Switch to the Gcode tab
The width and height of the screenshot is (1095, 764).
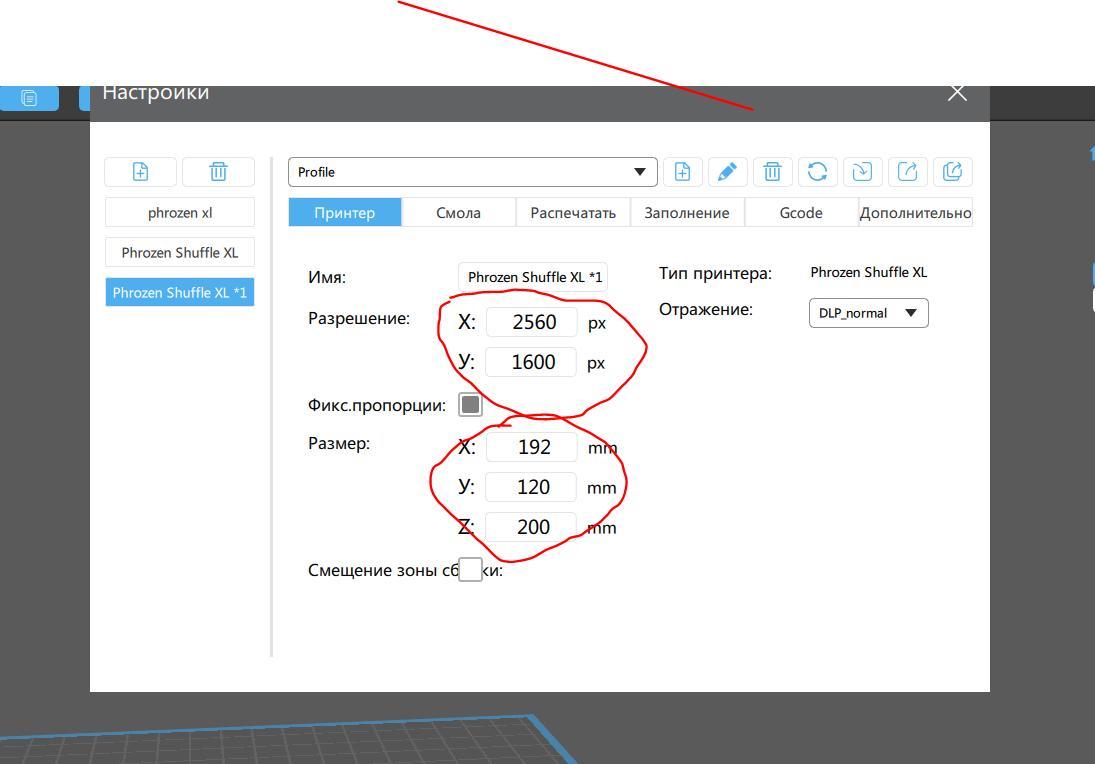tap(801, 212)
